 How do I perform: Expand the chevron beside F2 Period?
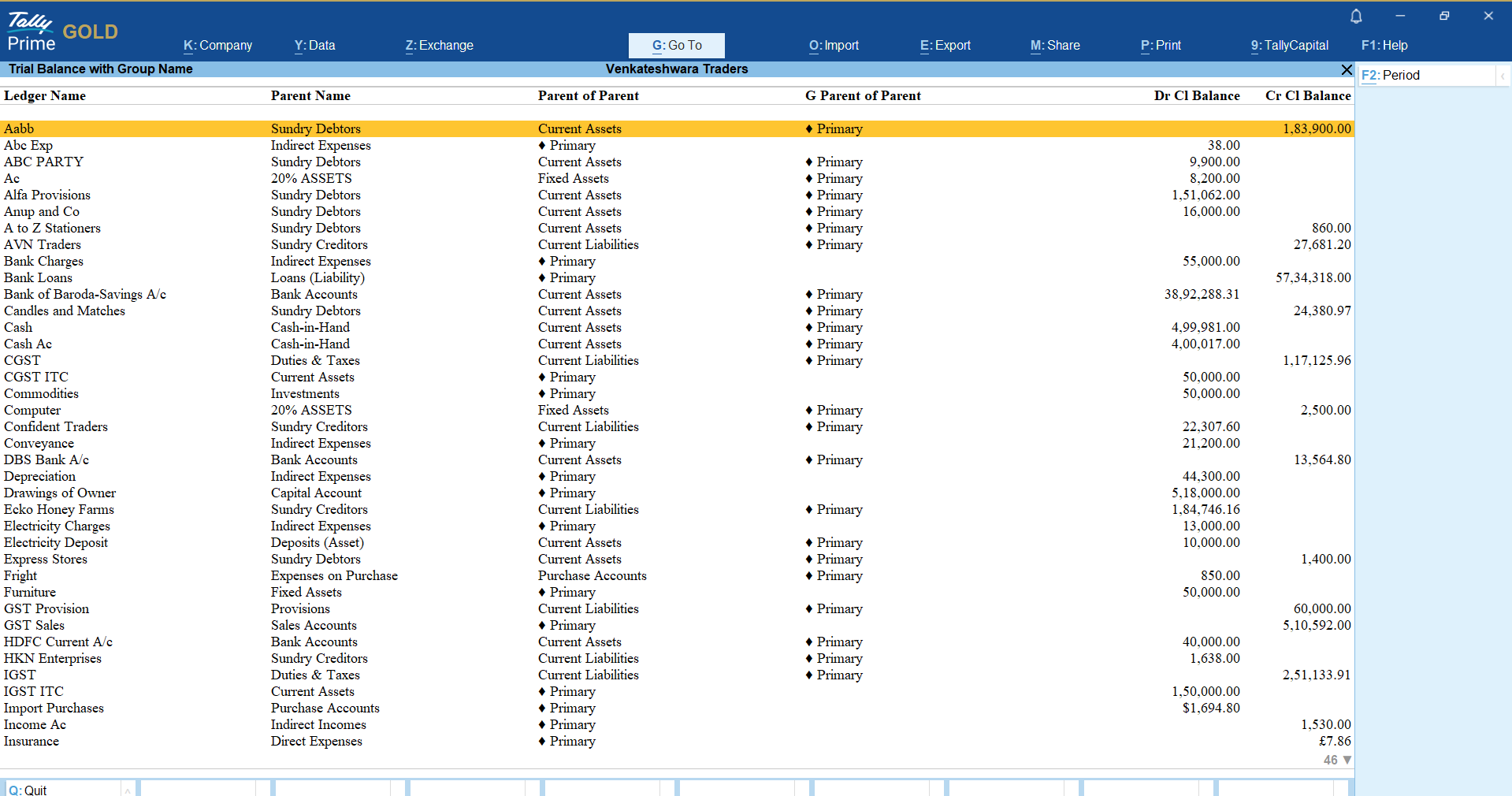click(1503, 76)
